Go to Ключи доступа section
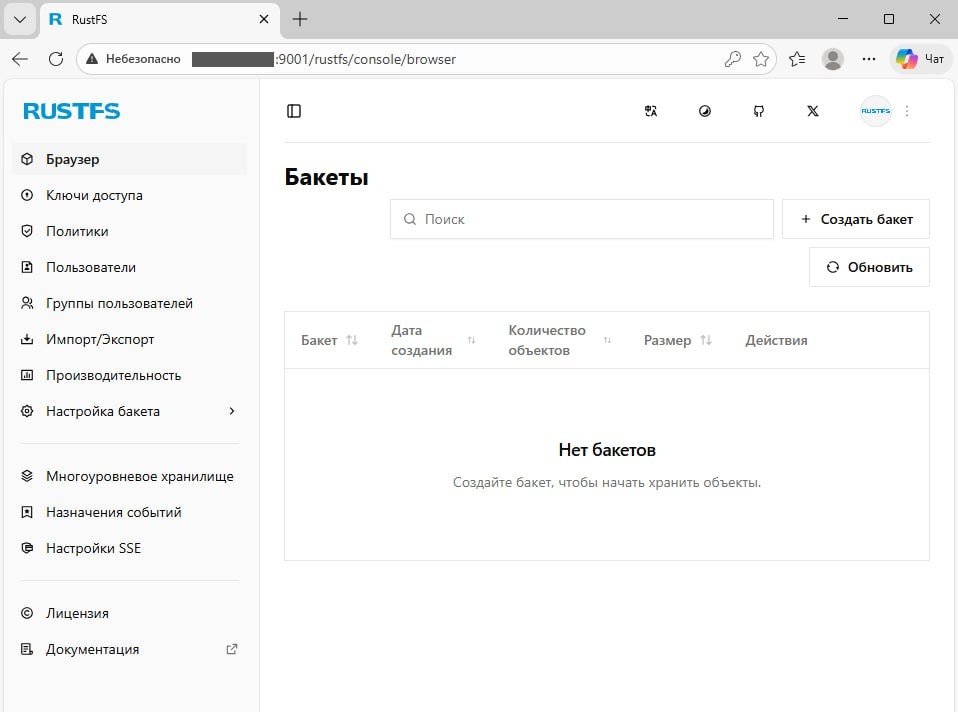The height and width of the screenshot is (712, 958). pyautogui.click(x=130, y=195)
